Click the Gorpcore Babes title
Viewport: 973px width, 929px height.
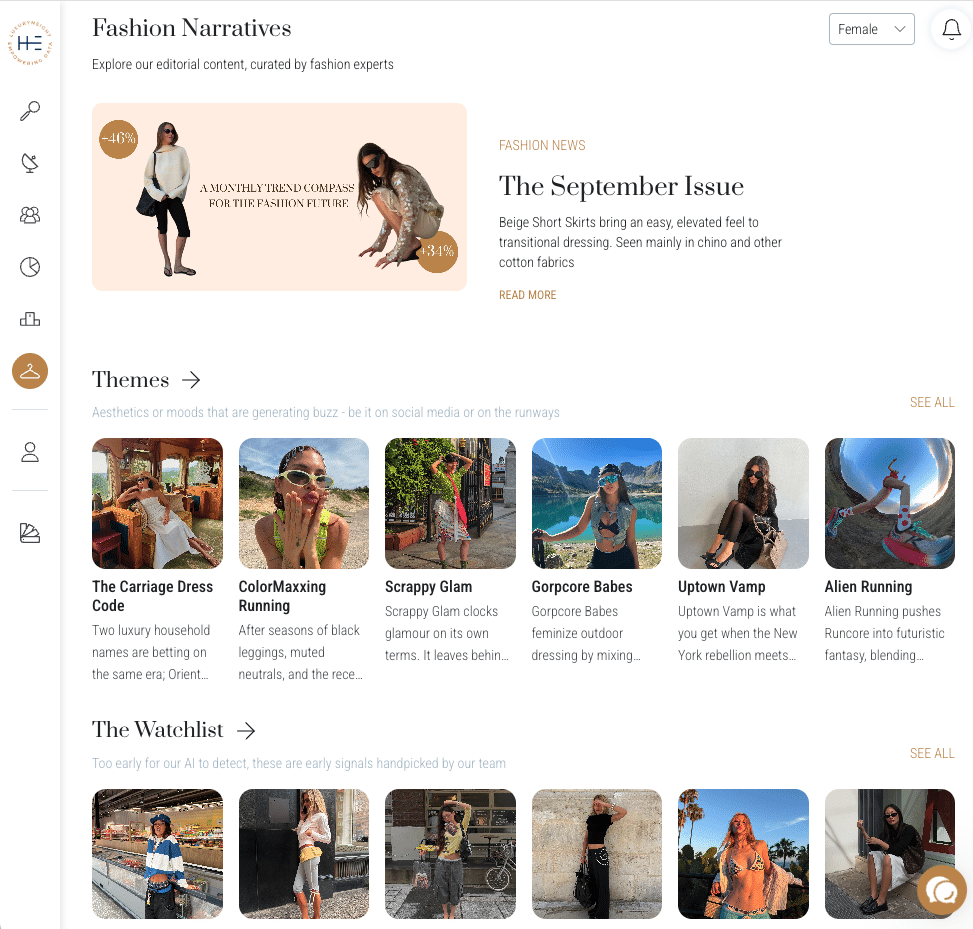pos(582,586)
